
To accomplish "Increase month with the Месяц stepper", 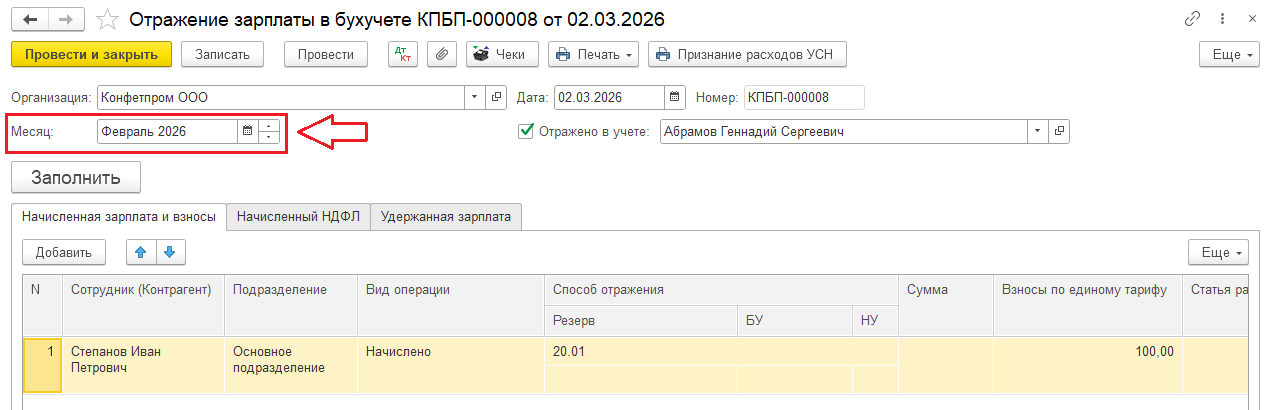I will click(x=269, y=126).
